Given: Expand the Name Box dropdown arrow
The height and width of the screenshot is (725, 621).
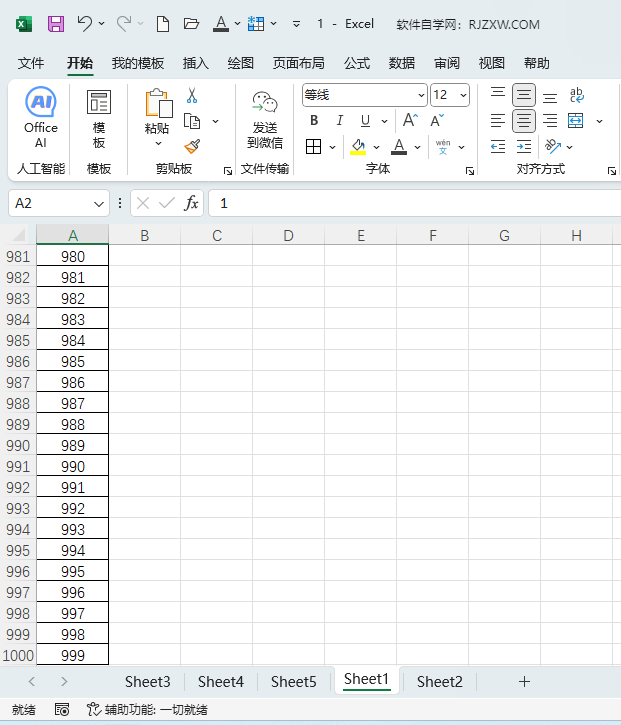Looking at the screenshot, I should point(98,203).
